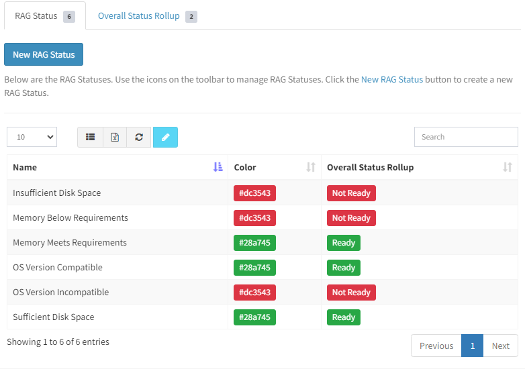Sort by Color column sort icon
This screenshot has width=525, height=370.
(x=311, y=167)
